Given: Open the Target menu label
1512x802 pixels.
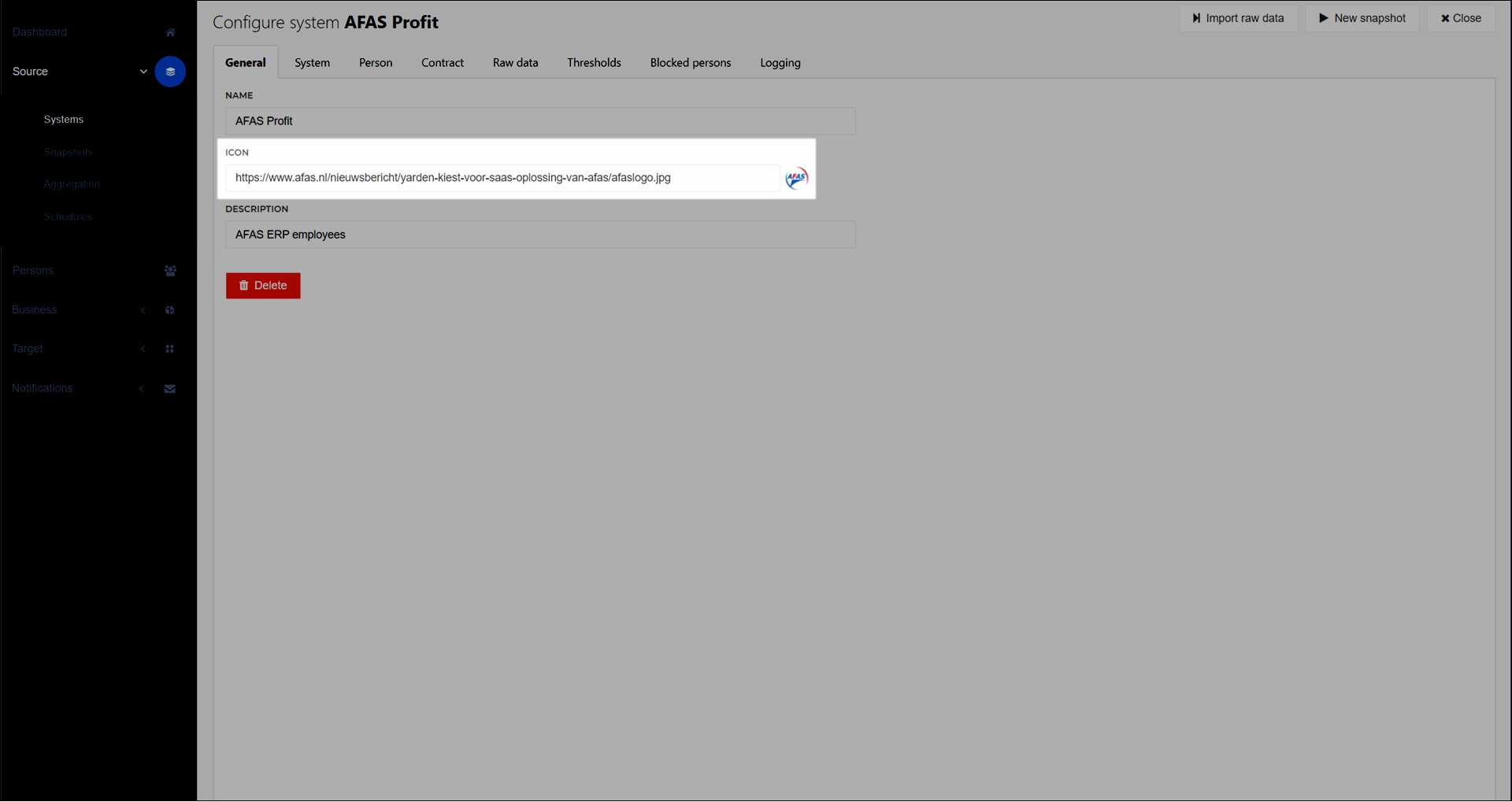Looking at the screenshot, I should coord(28,349).
